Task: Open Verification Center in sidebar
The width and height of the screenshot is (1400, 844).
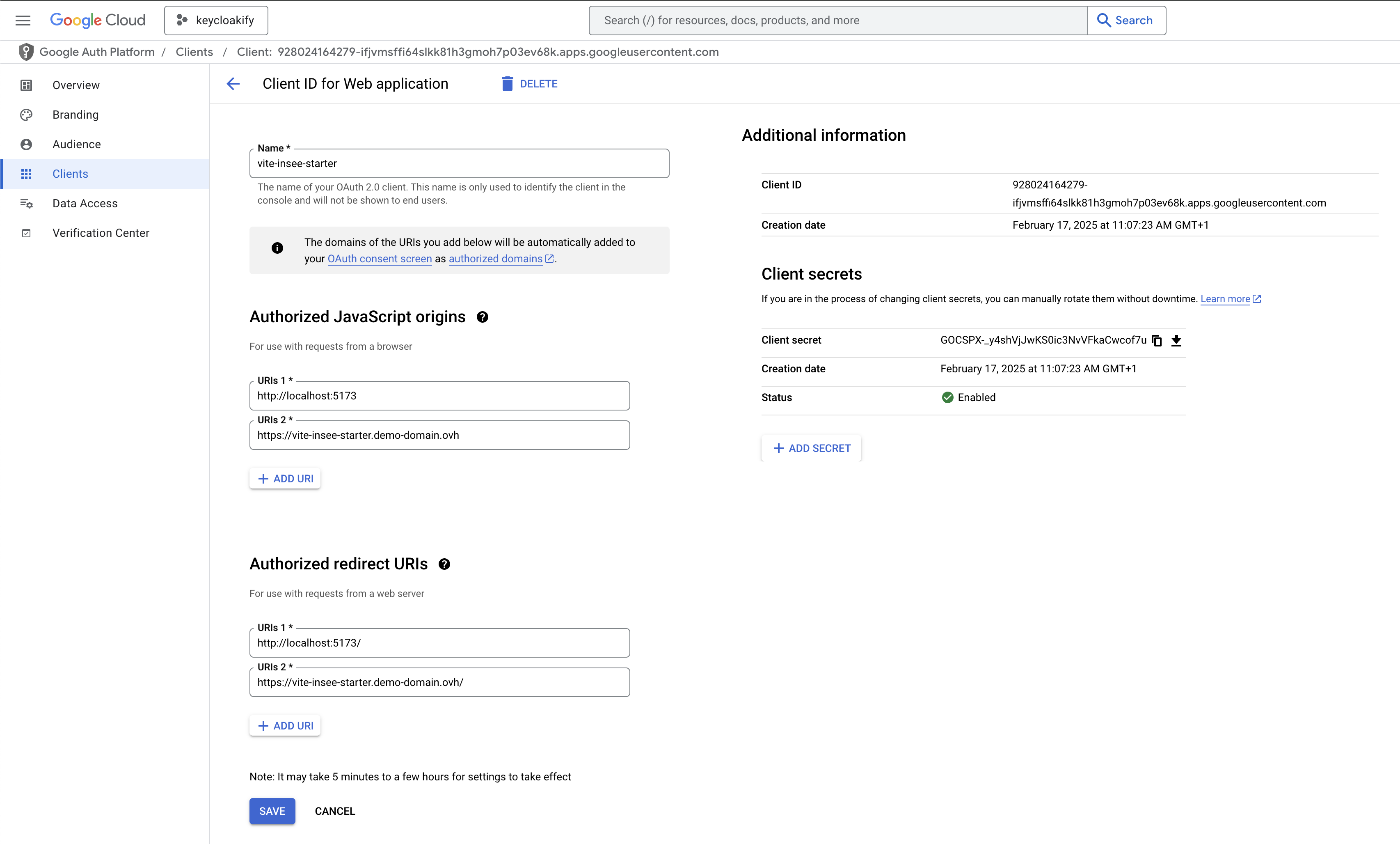Action: click(101, 233)
